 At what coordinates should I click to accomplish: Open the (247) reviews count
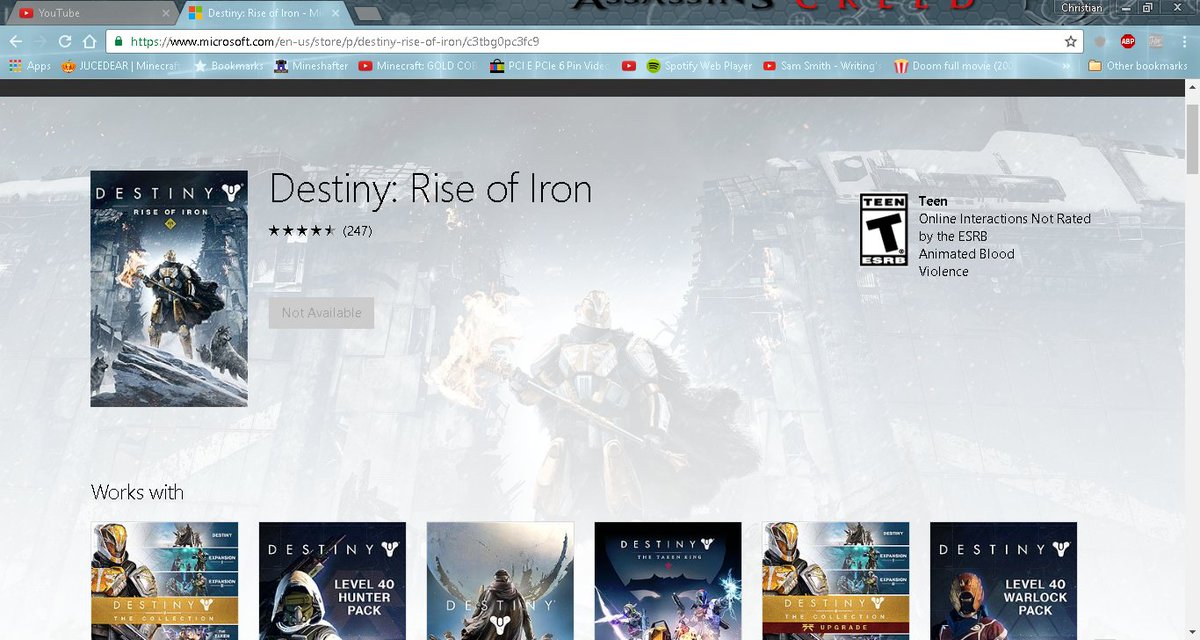[357, 231]
